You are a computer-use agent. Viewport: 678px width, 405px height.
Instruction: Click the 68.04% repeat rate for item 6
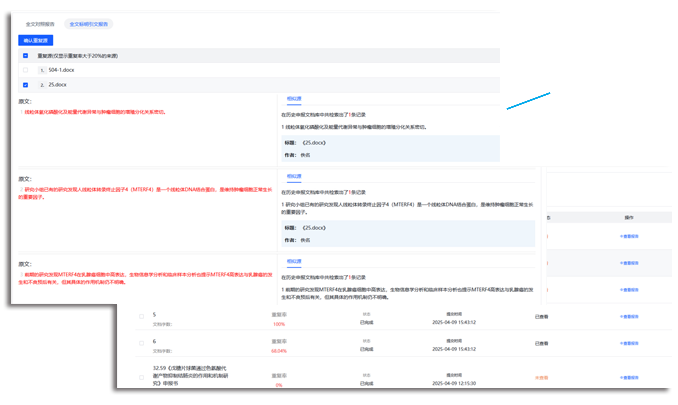point(279,351)
